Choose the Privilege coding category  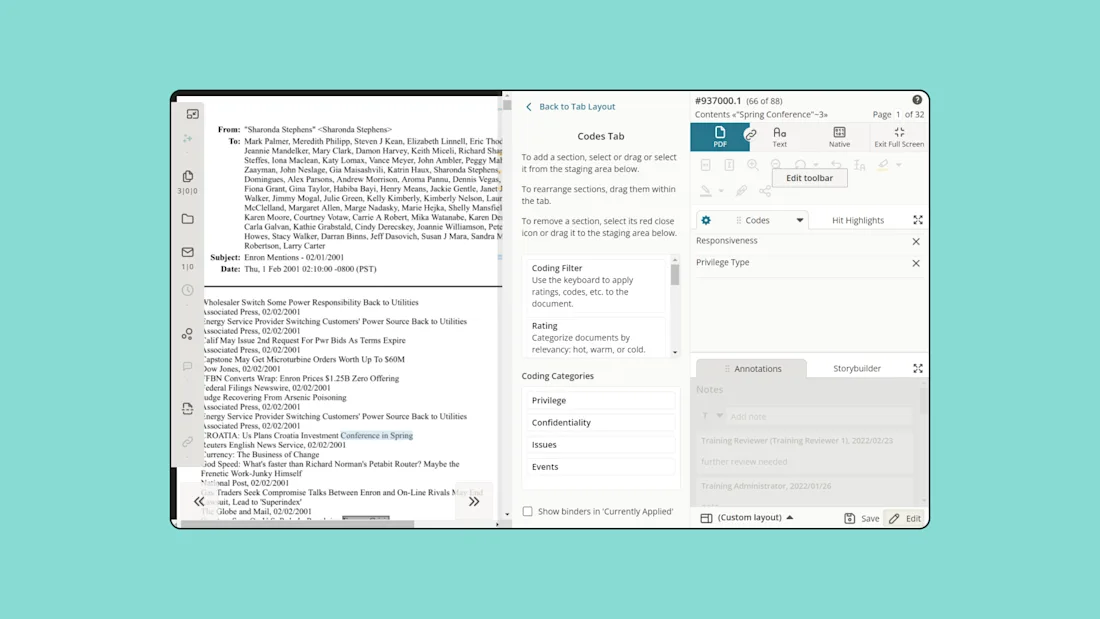[x=600, y=400]
